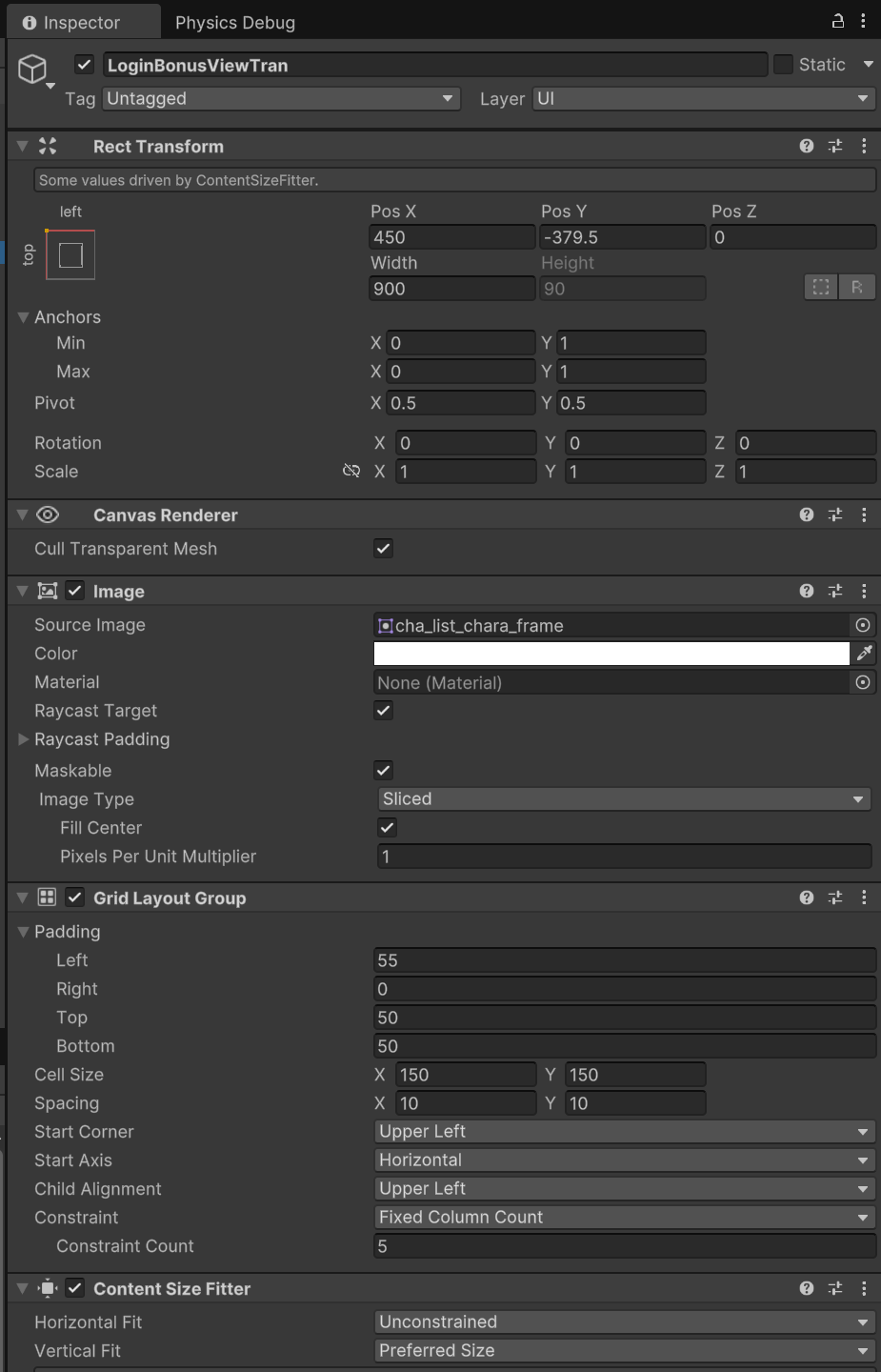This screenshot has height=1372, width=881.
Task: Disable the Raycast Target checkbox
Action: (384, 711)
